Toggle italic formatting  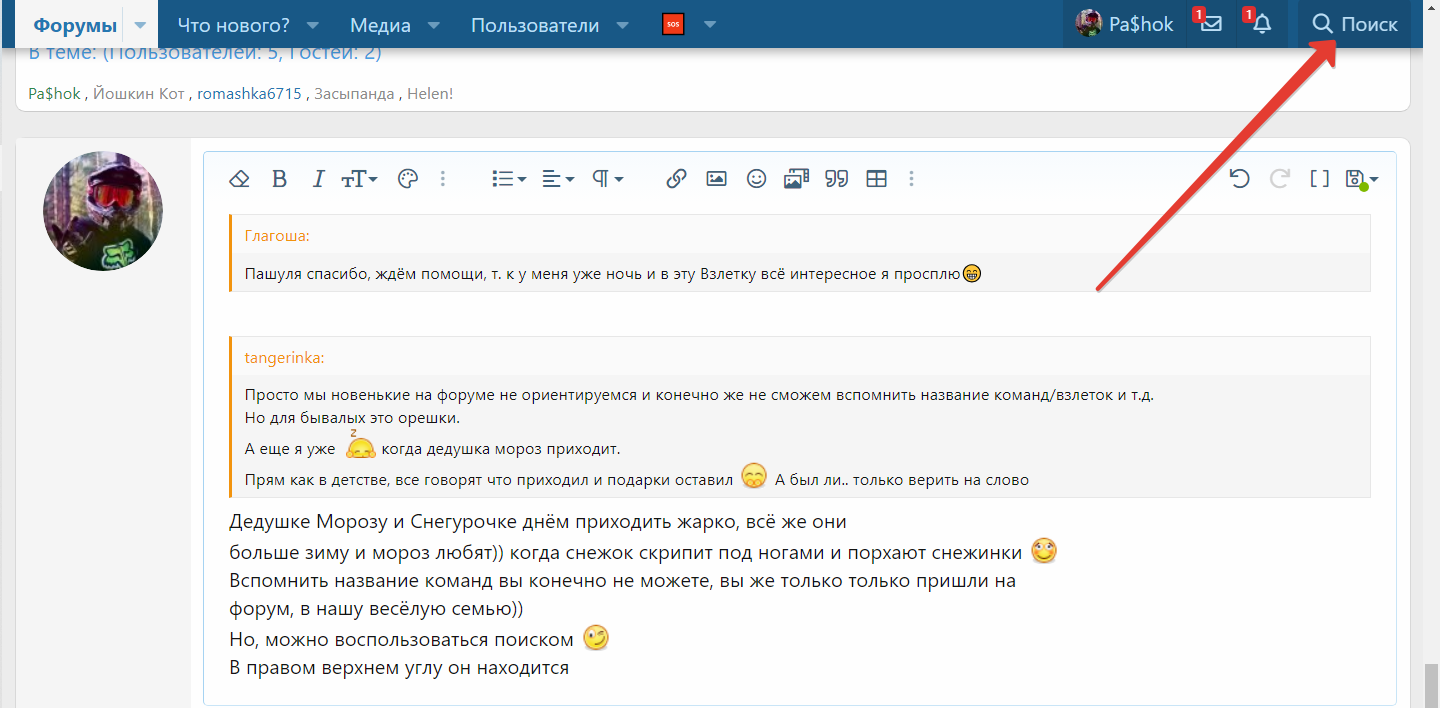[x=318, y=179]
